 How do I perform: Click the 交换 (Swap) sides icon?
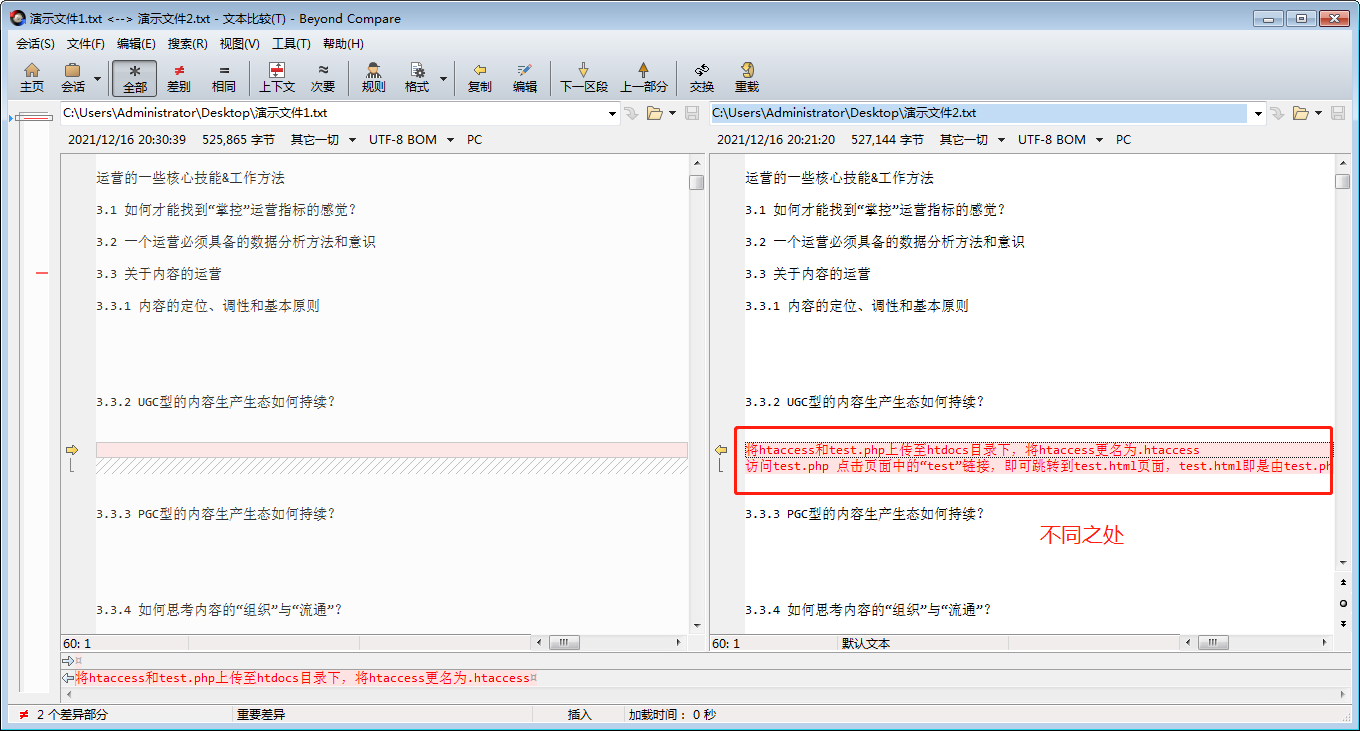(x=702, y=77)
